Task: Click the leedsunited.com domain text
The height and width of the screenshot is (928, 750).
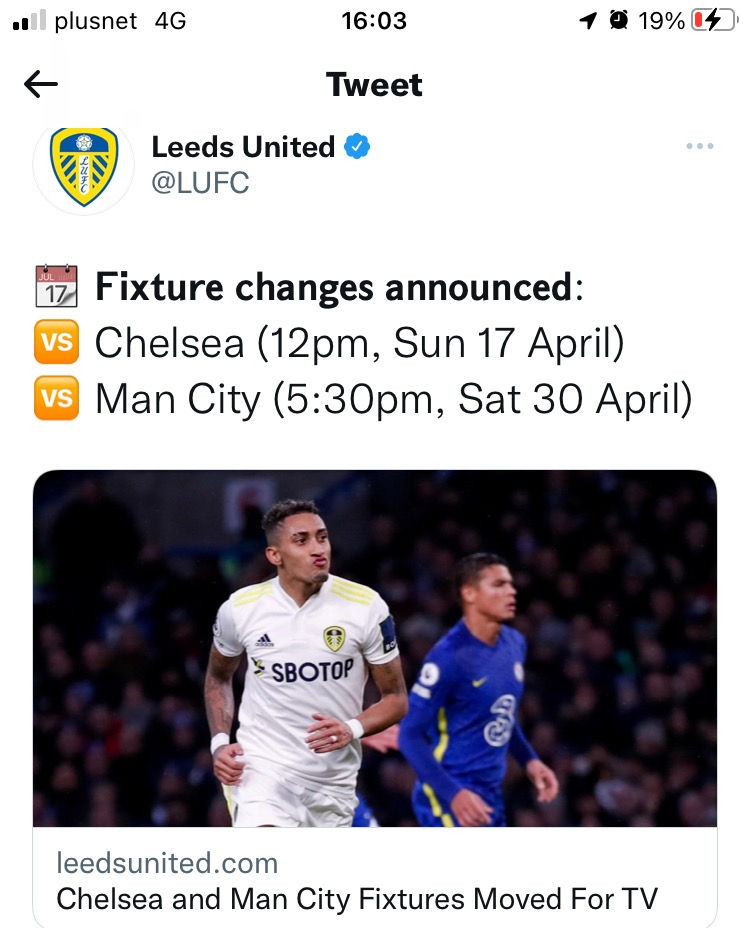Action: point(167,862)
